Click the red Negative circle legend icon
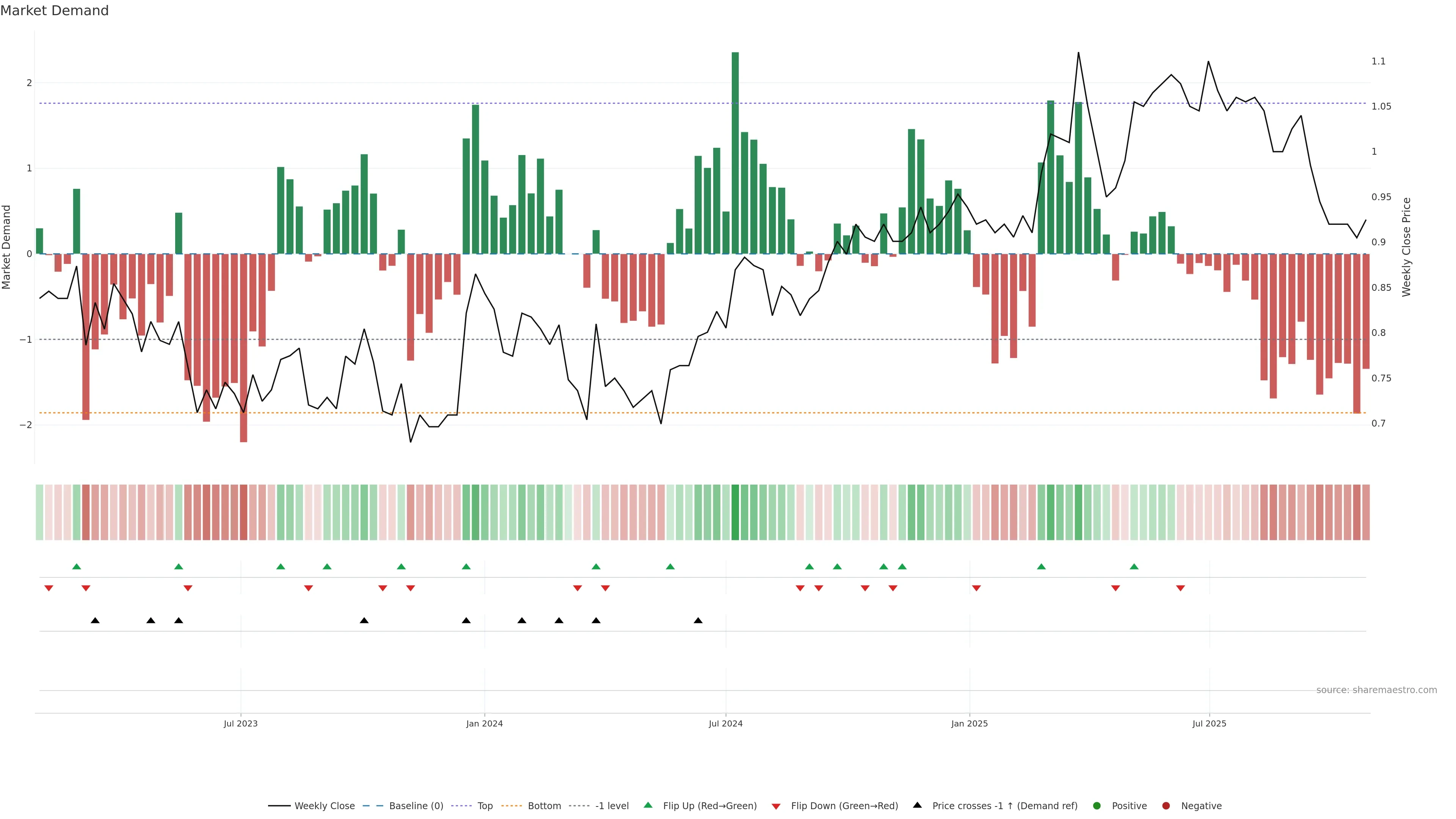 coord(1166,806)
